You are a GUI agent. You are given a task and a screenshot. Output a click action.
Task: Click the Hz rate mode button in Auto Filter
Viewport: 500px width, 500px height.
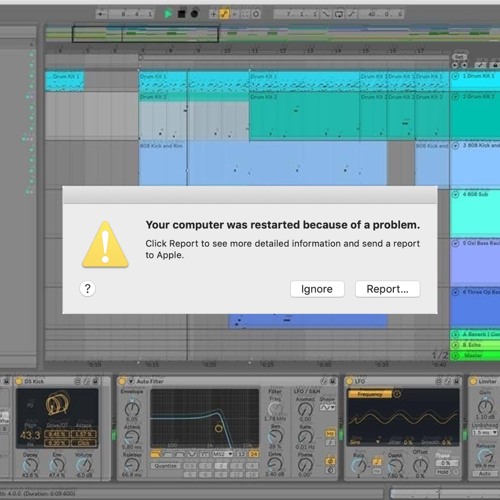pos(330,433)
